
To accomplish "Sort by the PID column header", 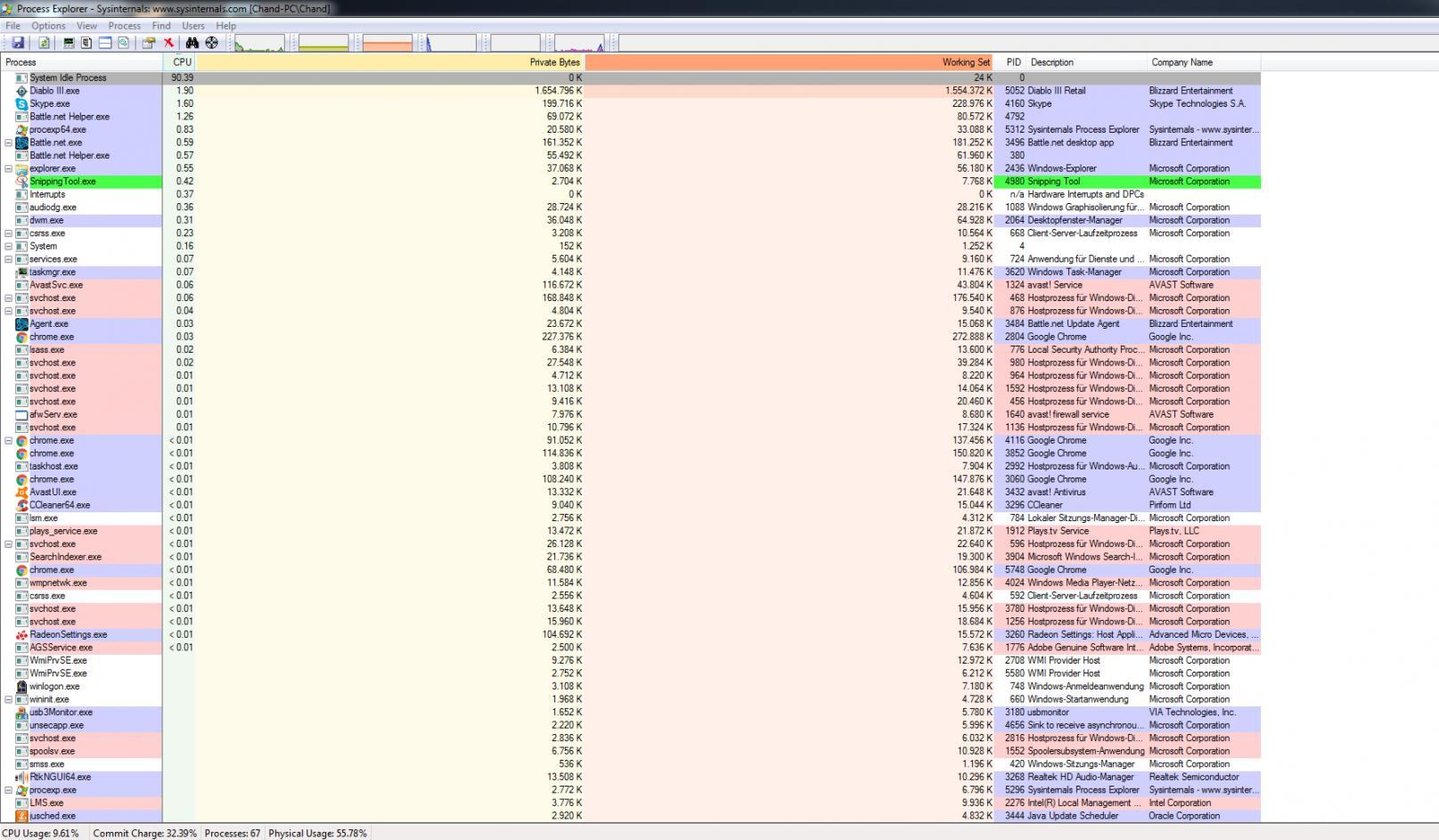I will coord(1010,62).
